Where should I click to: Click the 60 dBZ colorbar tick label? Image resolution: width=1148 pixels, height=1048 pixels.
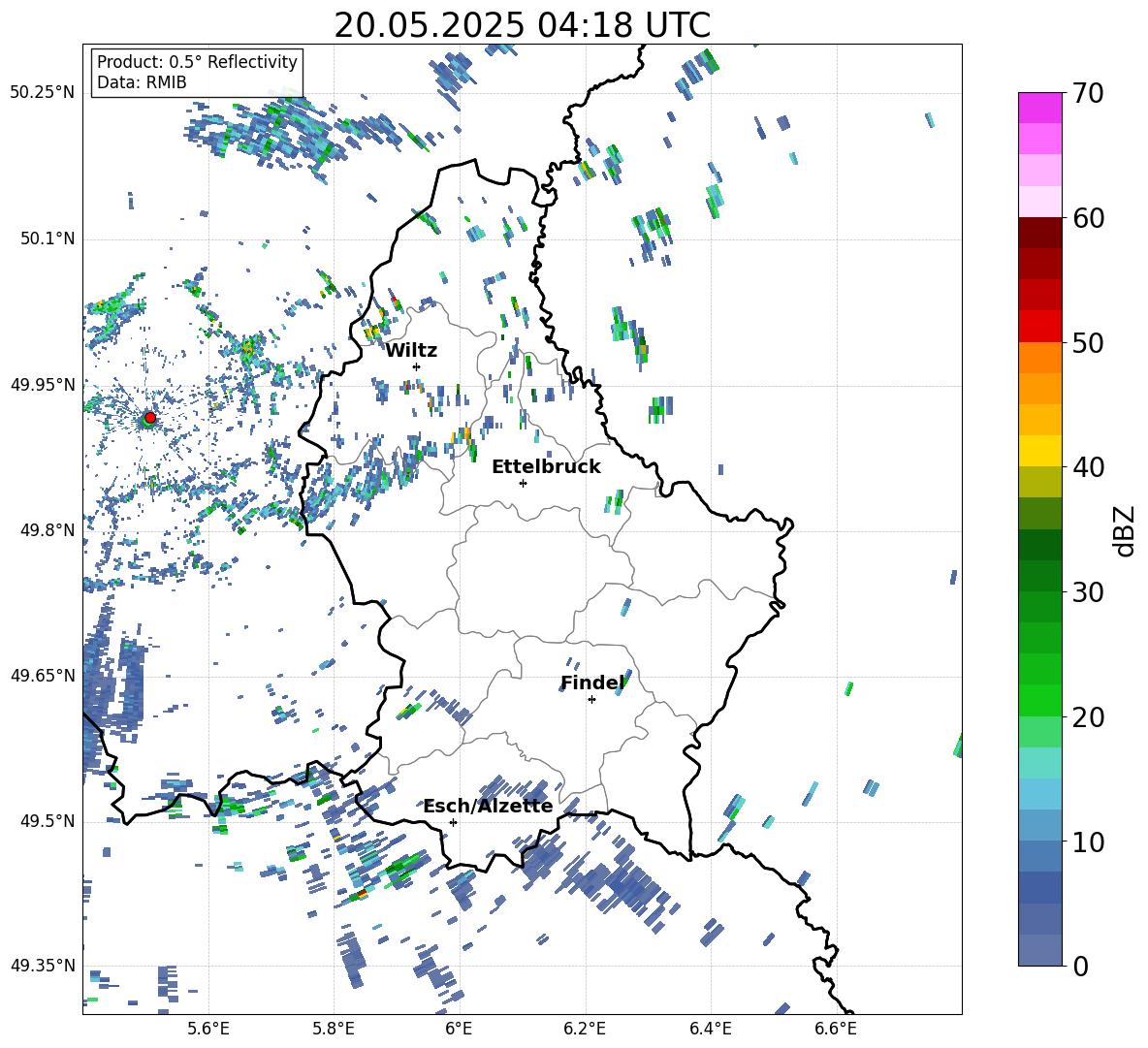coord(1089,218)
